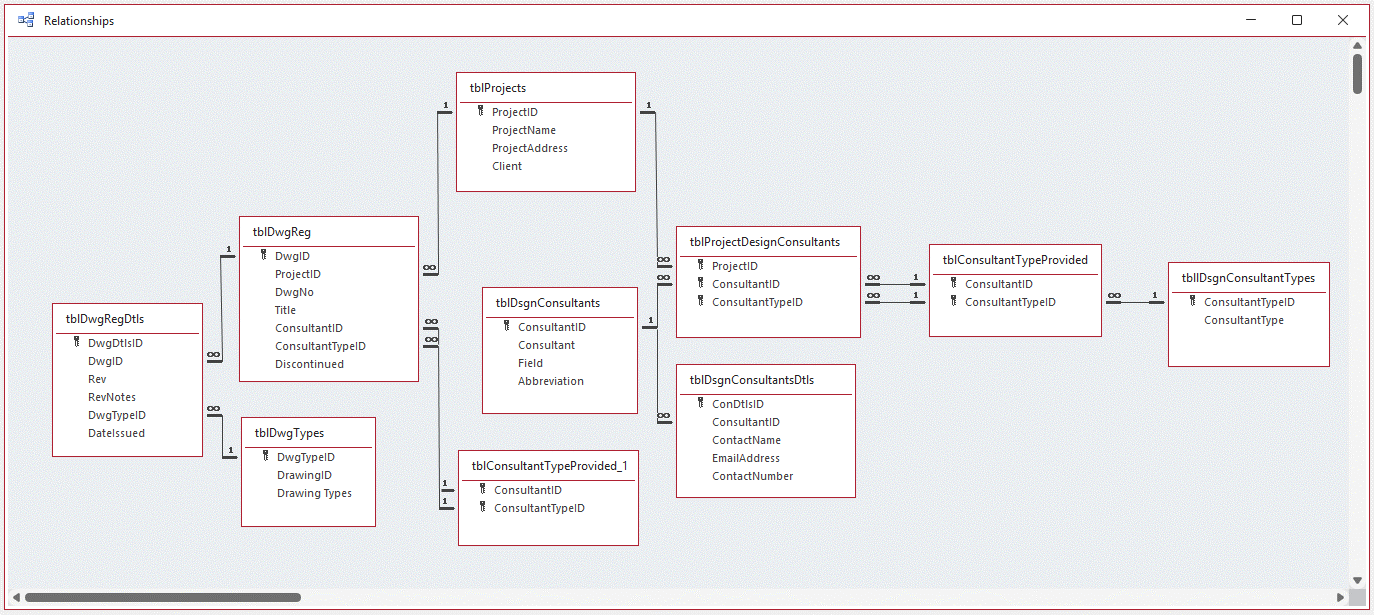Viewport: 1374px width, 615px height.
Task: Click the primary key icon beside ProjectID in tblProjects
Action: [x=481, y=111]
